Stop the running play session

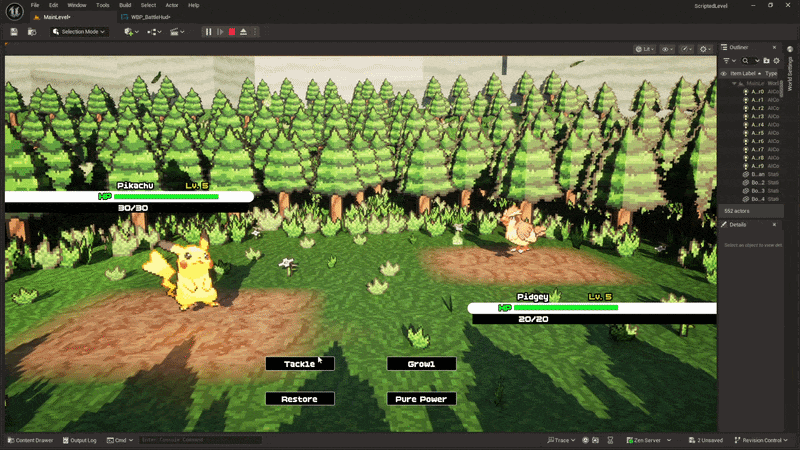(232, 32)
